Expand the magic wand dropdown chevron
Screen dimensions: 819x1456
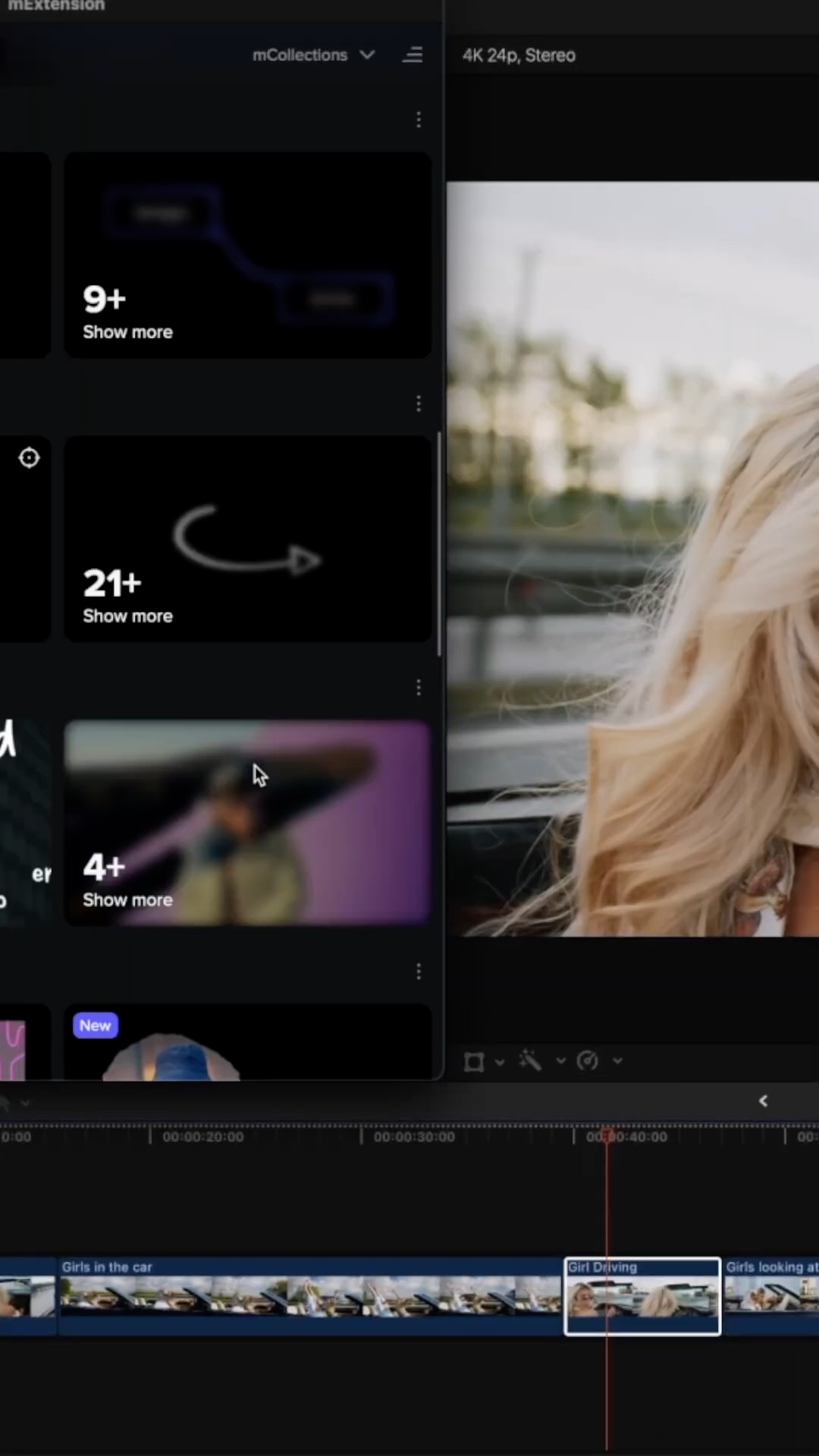point(561,1062)
